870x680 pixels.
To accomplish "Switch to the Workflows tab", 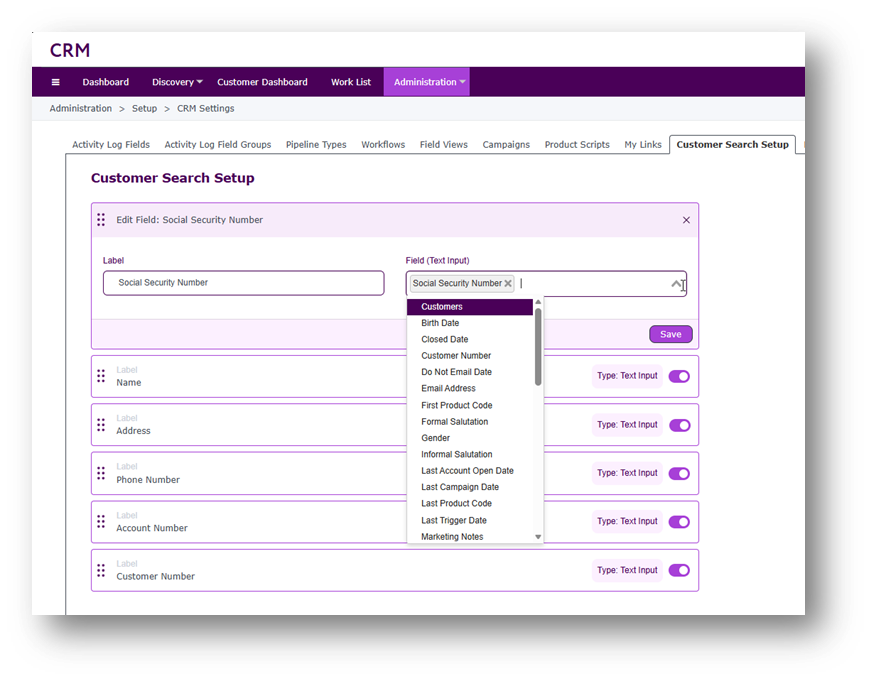I will click(383, 144).
